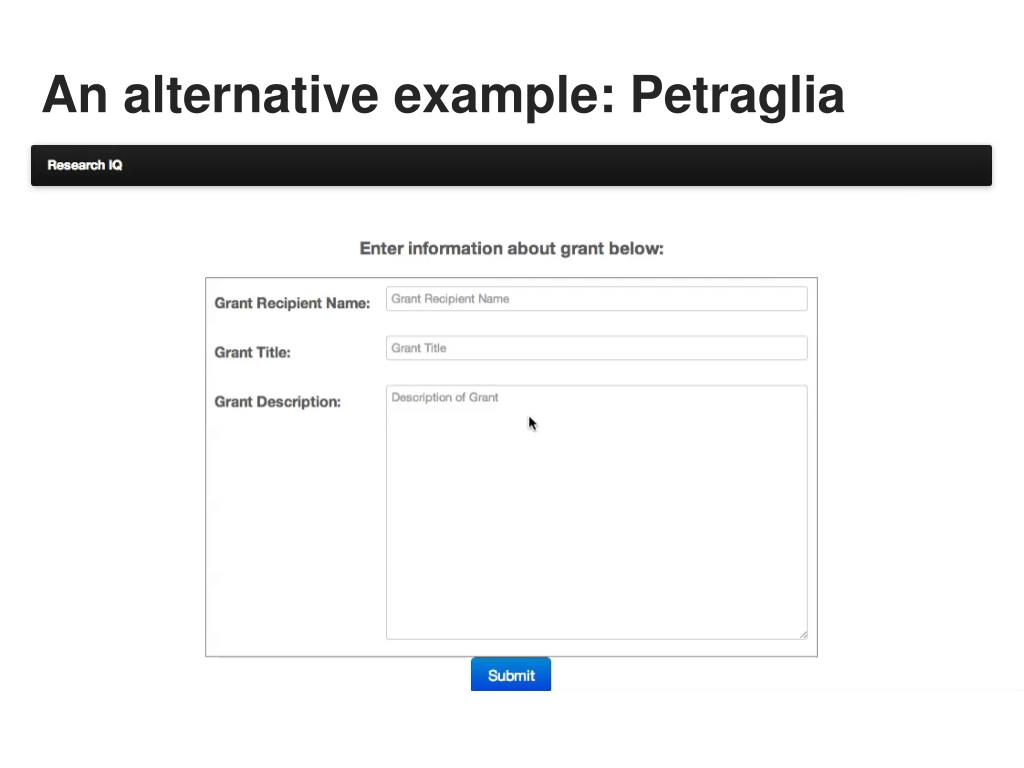Click the textarea resize handle corner
Viewport: 1024px width, 768px height.
[803, 634]
